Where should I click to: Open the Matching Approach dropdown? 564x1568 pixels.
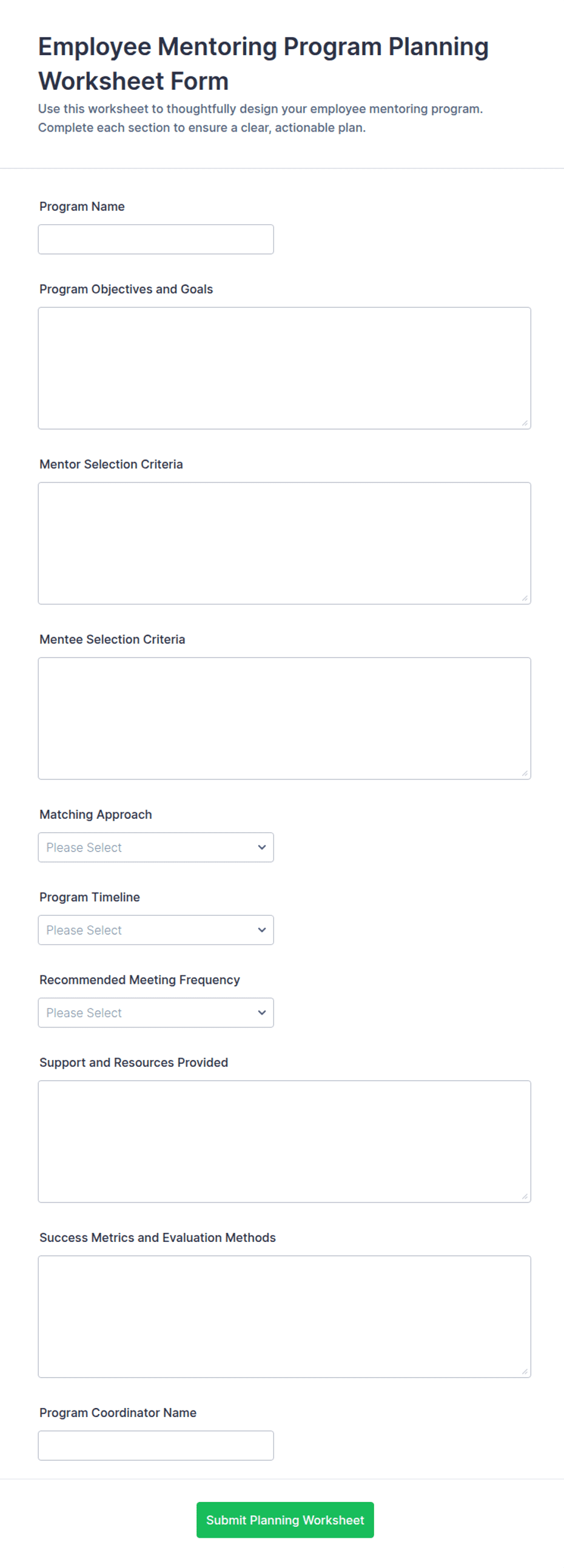point(156,848)
